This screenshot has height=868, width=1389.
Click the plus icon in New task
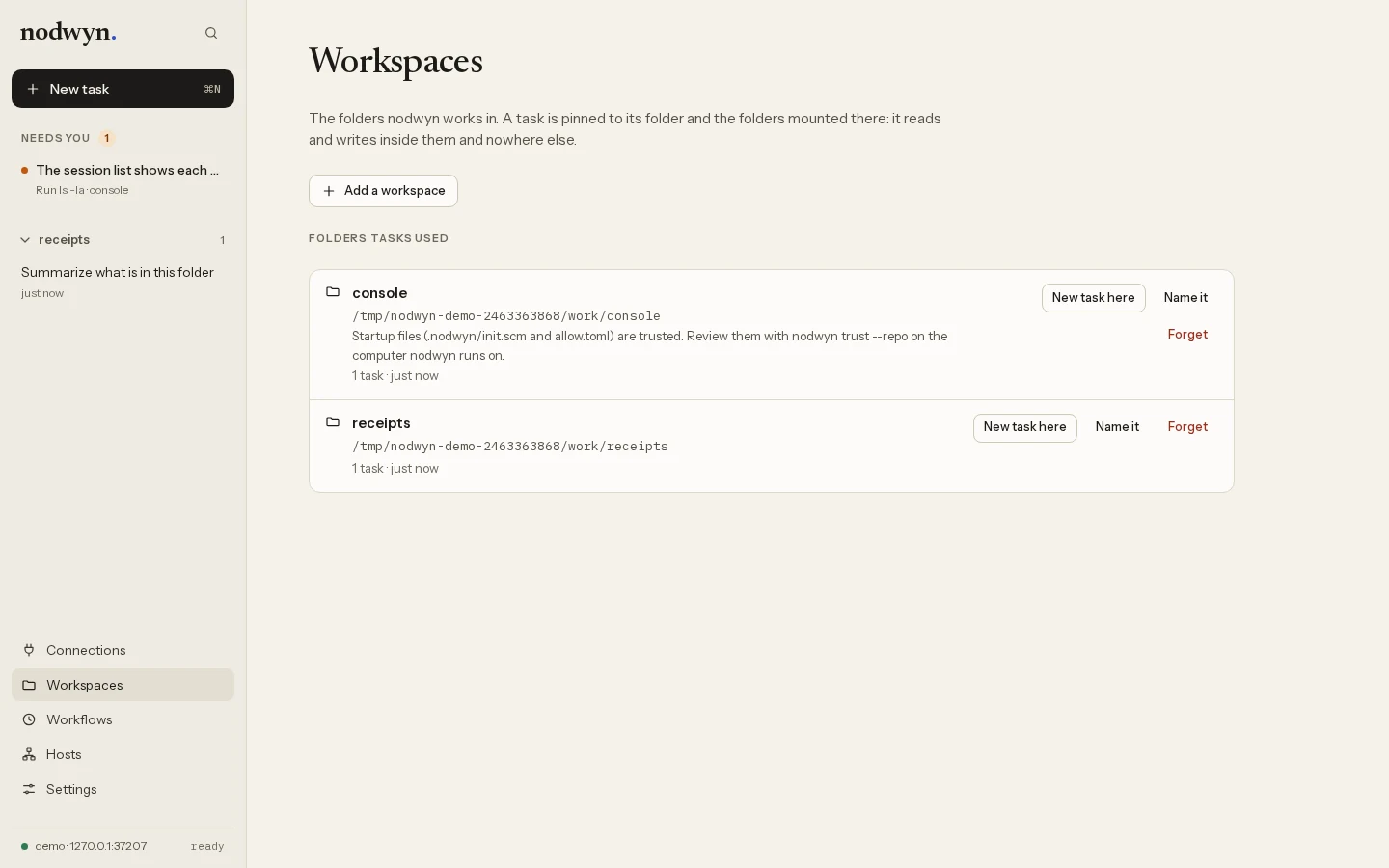[33, 89]
